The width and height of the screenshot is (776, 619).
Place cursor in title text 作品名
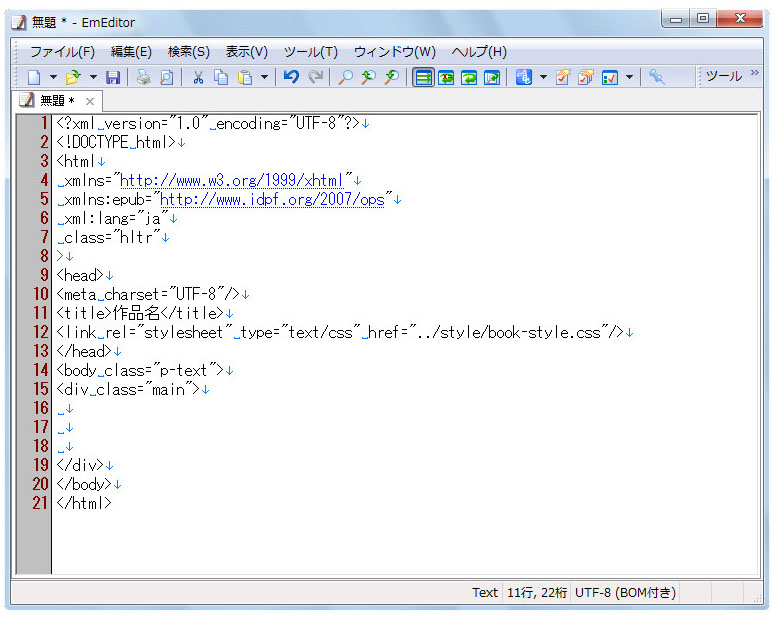coord(136,313)
